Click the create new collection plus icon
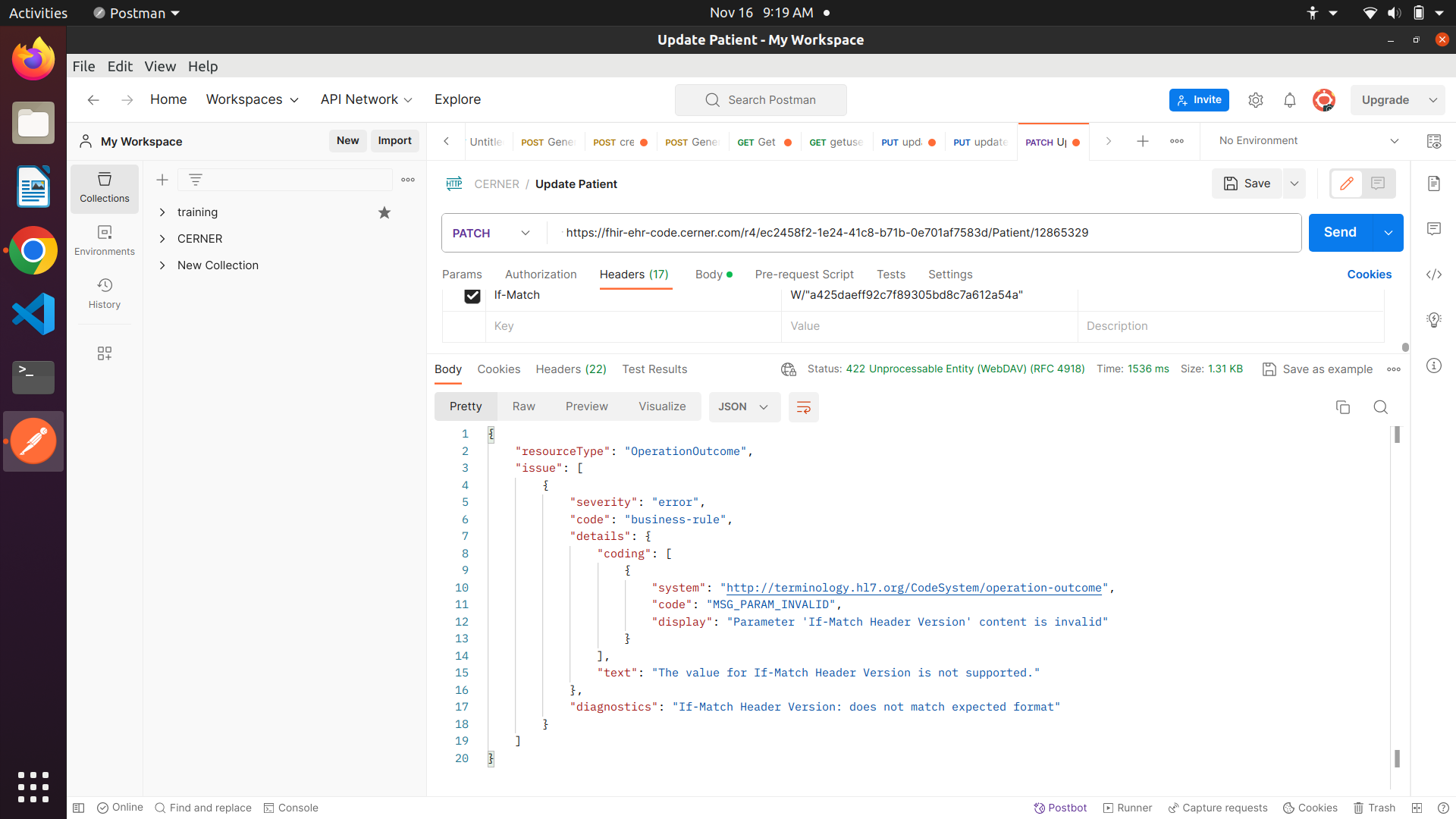This screenshot has width=1456, height=819. (162, 180)
